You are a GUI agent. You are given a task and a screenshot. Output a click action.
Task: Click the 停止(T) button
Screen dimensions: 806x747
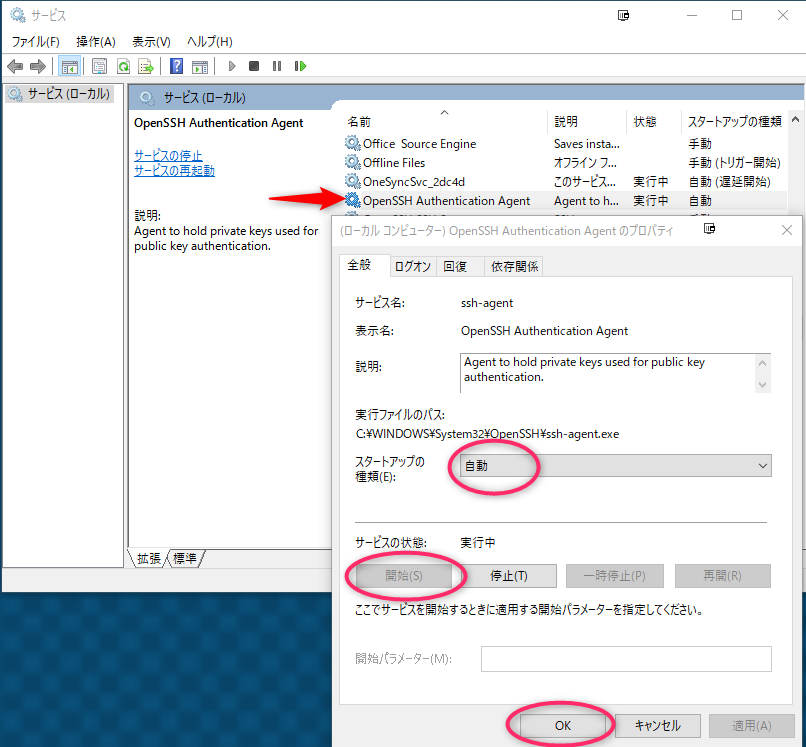click(x=509, y=576)
